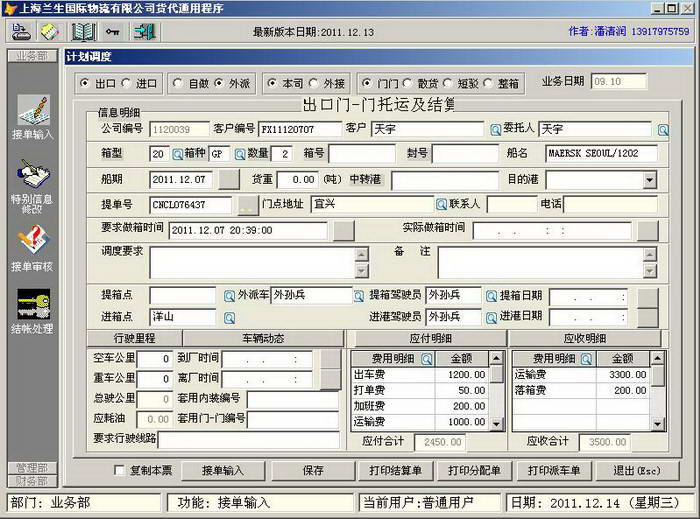700x519 pixels.
Task: Open the 财务部 sidebar section
Action: click(32, 481)
